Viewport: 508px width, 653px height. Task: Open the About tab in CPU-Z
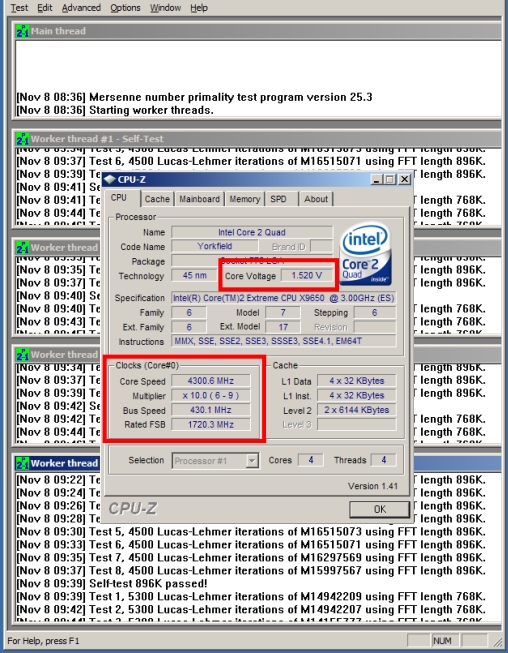pos(316,199)
